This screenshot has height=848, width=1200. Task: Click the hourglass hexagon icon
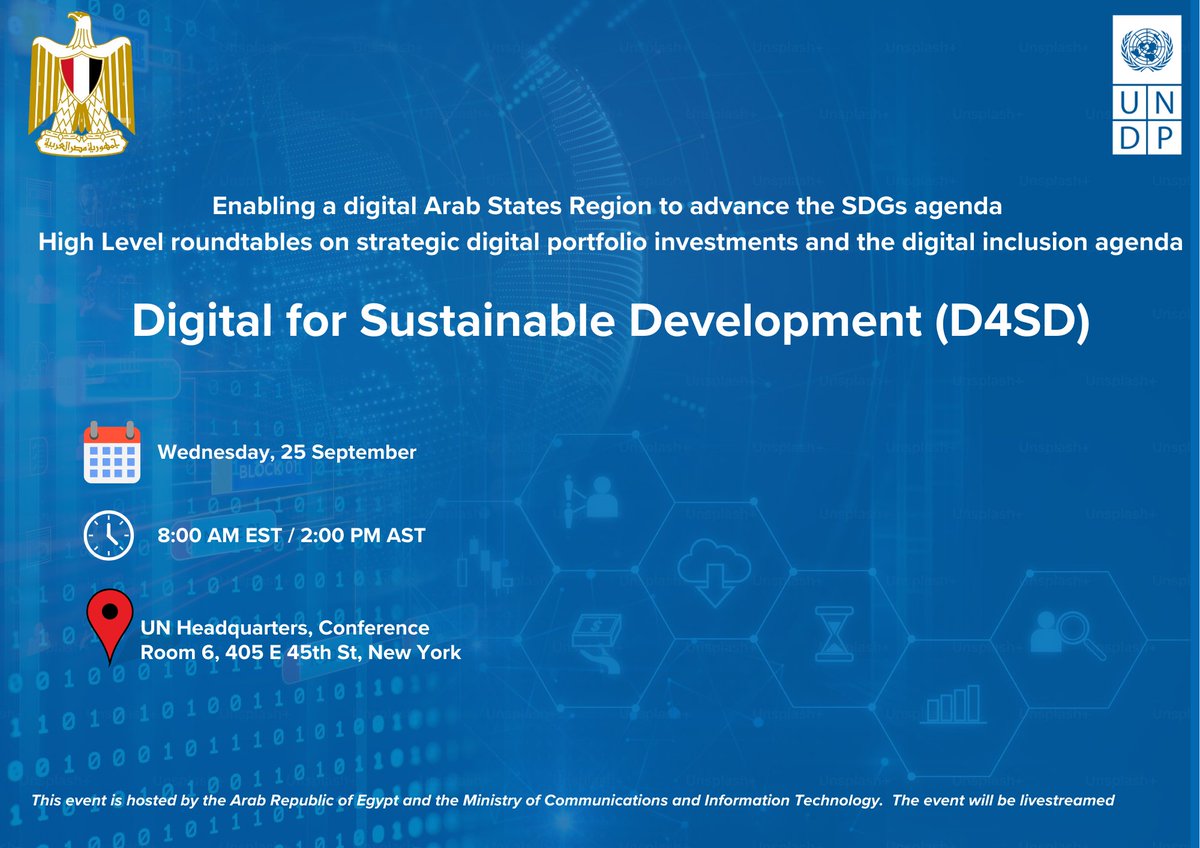pos(833,633)
